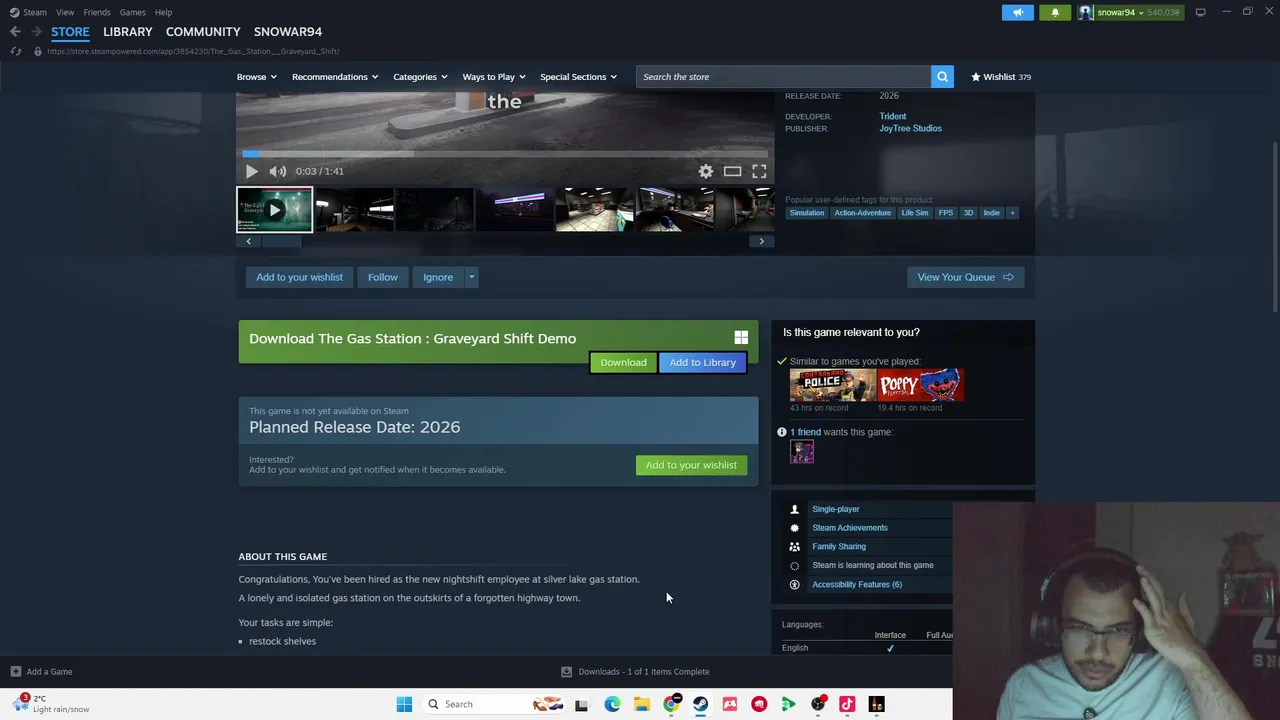Download the Graveyard Shift demo

pyautogui.click(x=623, y=362)
